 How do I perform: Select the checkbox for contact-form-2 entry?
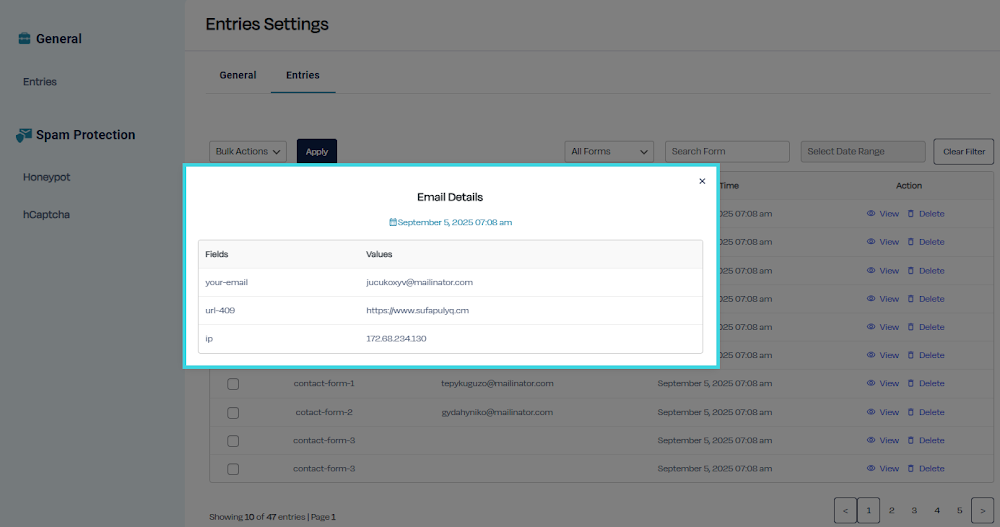coord(233,412)
